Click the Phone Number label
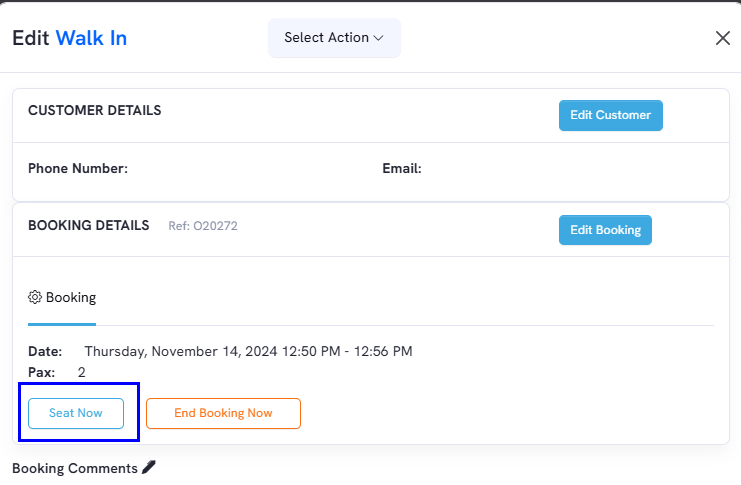The width and height of the screenshot is (741, 485). coord(78,168)
